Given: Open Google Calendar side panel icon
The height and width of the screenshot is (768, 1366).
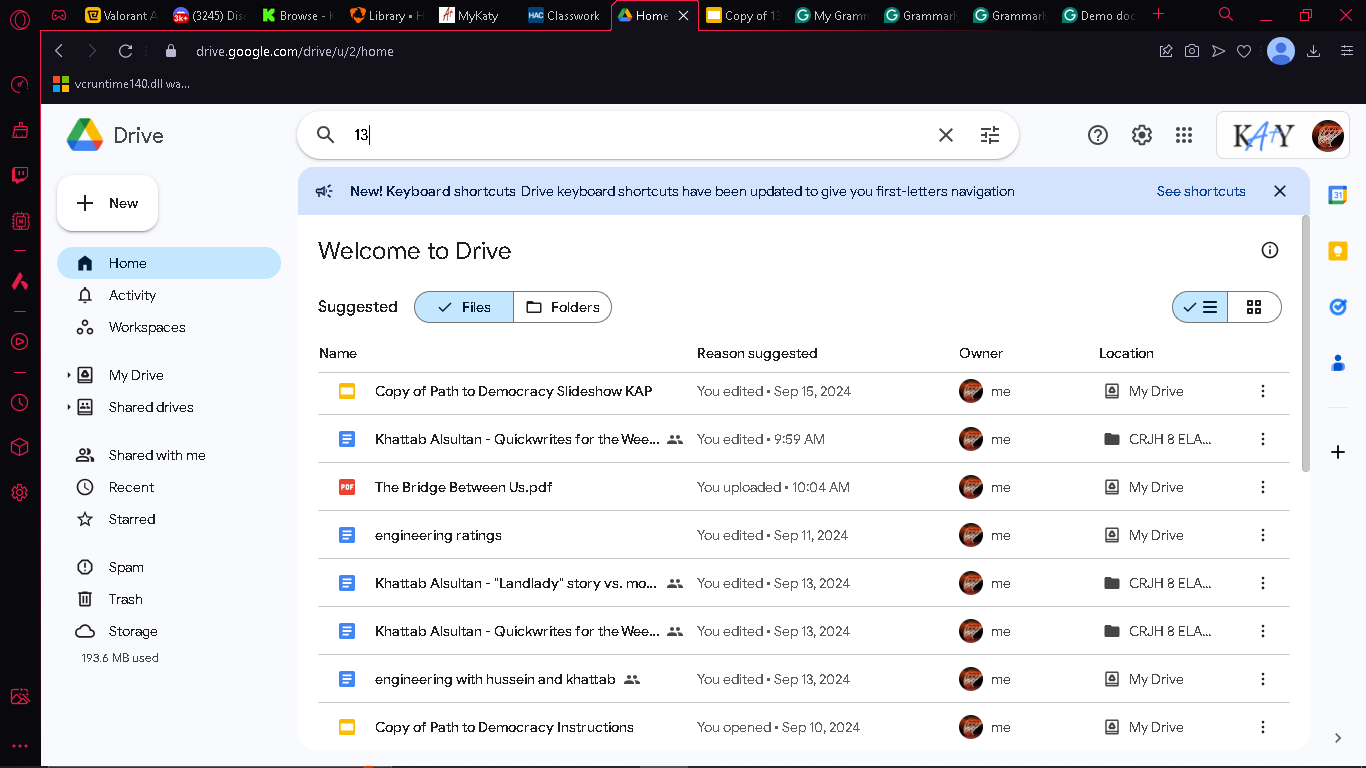Looking at the screenshot, I should [1338, 195].
